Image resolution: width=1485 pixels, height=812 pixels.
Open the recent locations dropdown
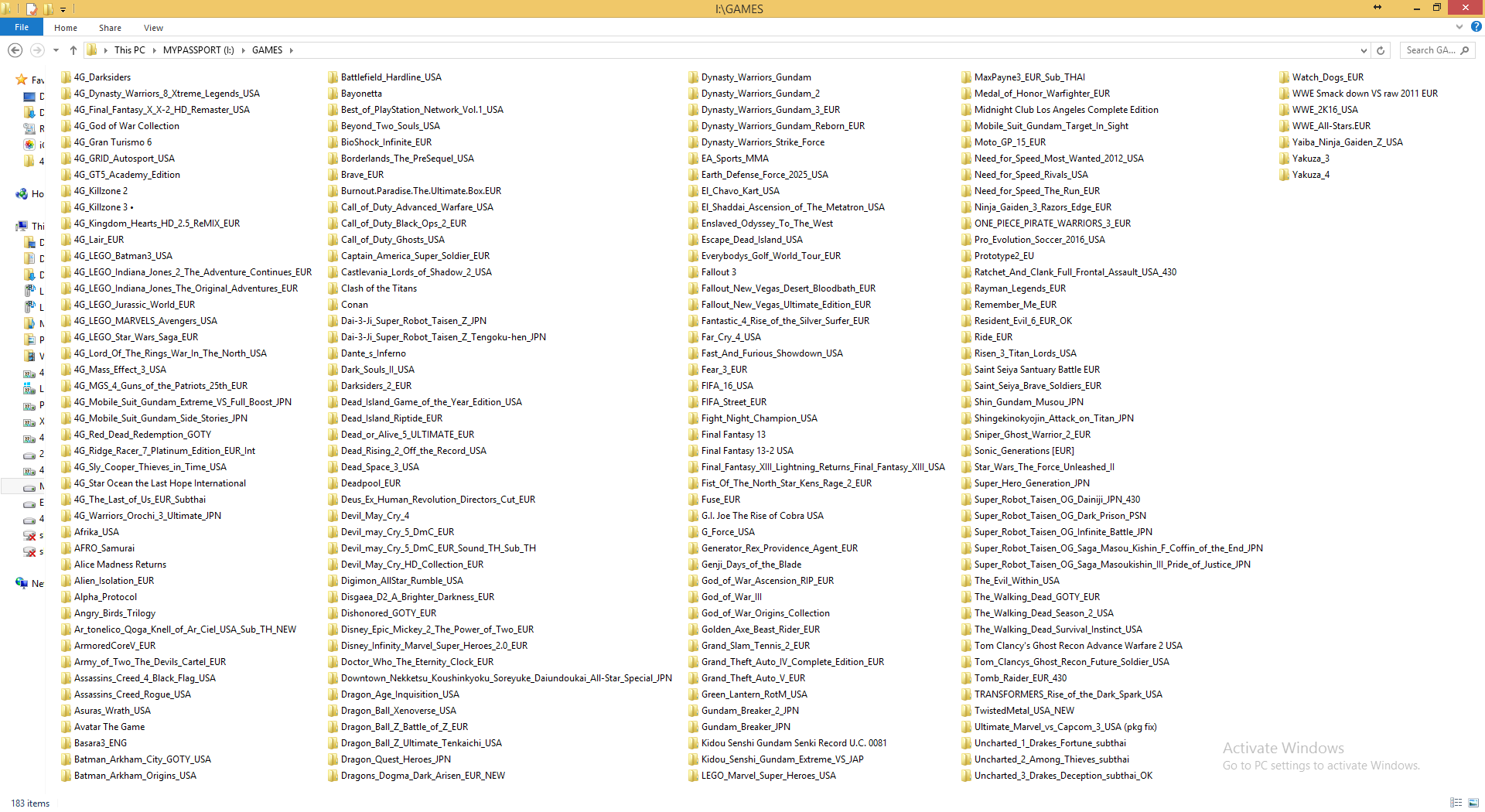56,50
